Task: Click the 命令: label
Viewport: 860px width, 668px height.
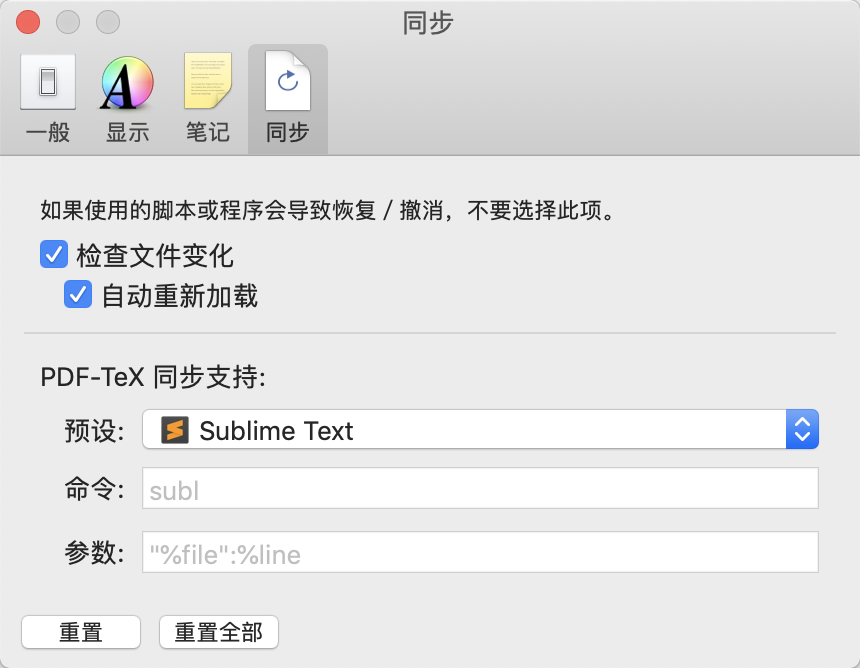Action: coord(94,489)
